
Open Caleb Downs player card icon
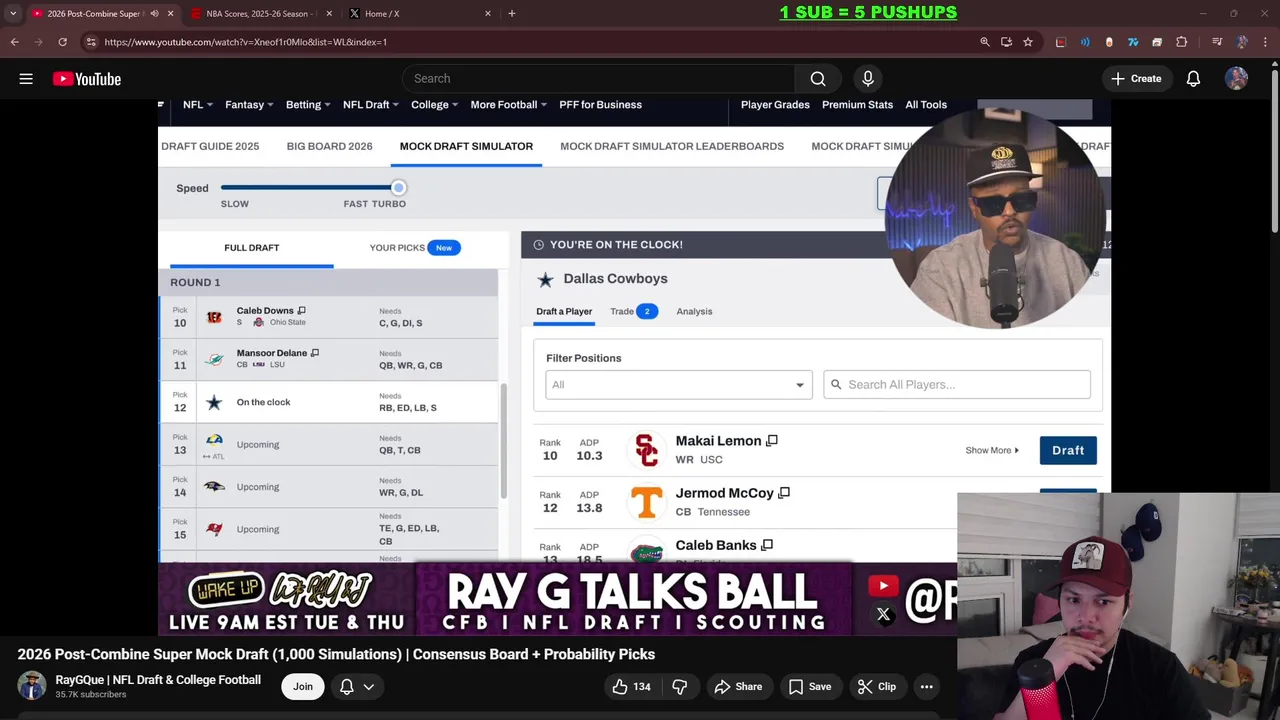pyautogui.click(x=301, y=311)
